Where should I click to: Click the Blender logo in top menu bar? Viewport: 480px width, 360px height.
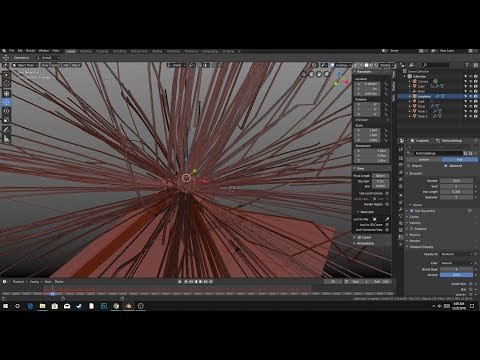(x=4, y=51)
